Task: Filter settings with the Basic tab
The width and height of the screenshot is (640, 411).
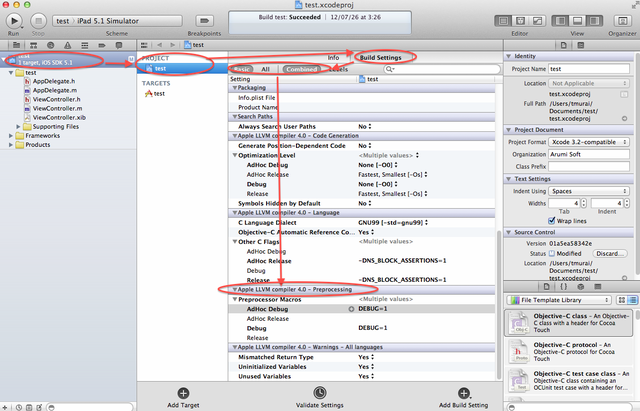Action: 242,69
